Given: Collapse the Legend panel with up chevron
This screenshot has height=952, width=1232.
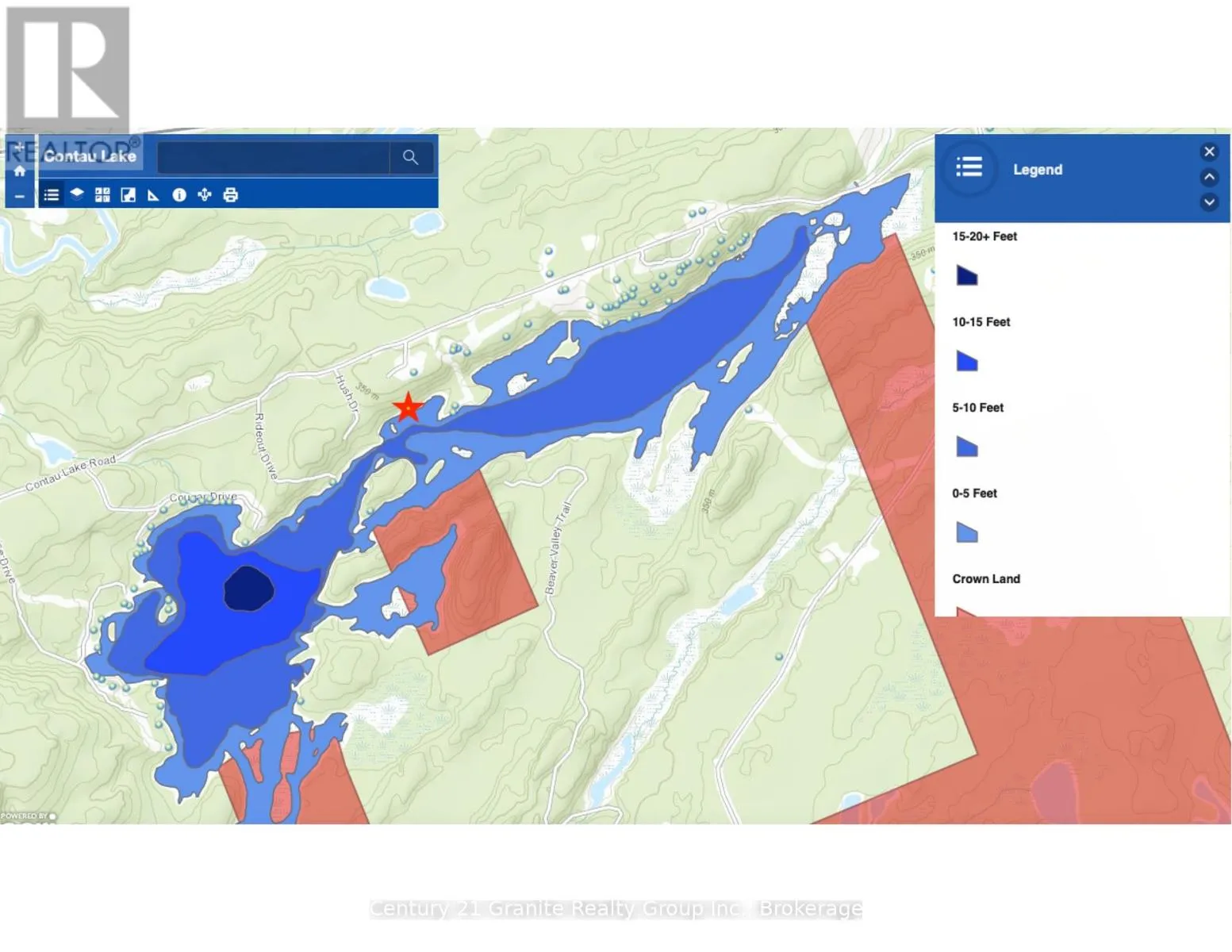Looking at the screenshot, I should coord(1209,177).
